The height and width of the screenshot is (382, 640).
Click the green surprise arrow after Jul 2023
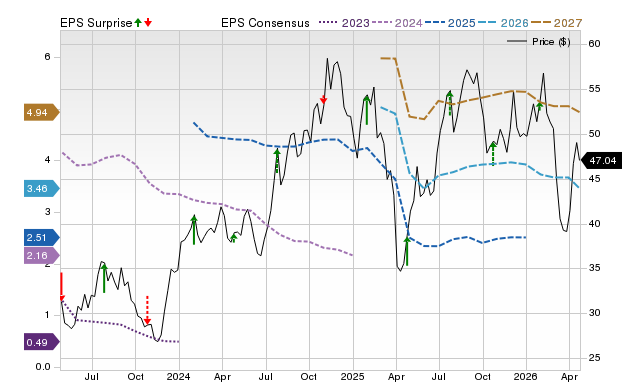pyautogui.click(x=104, y=278)
